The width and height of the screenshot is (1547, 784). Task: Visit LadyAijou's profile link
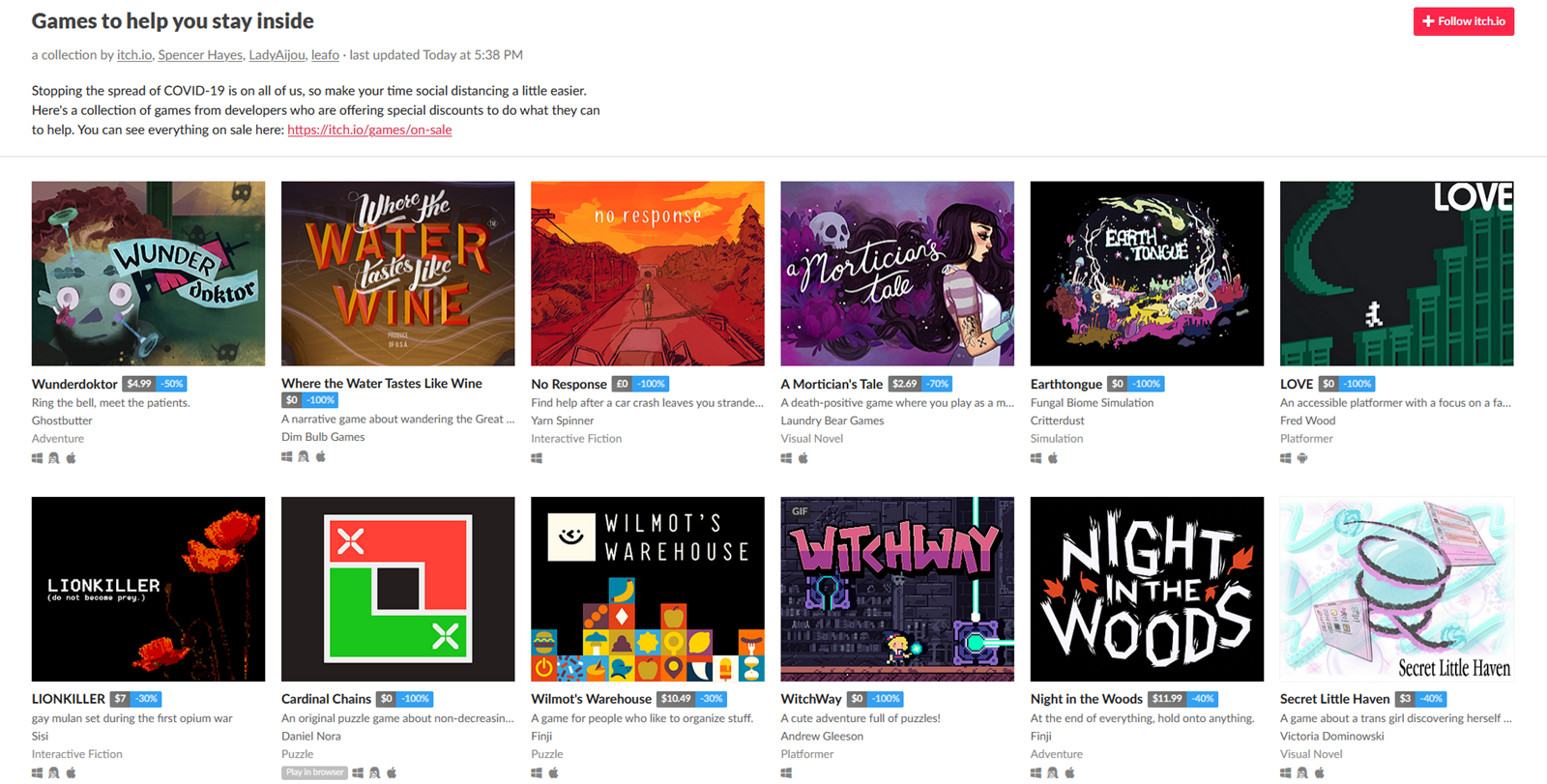point(277,55)
